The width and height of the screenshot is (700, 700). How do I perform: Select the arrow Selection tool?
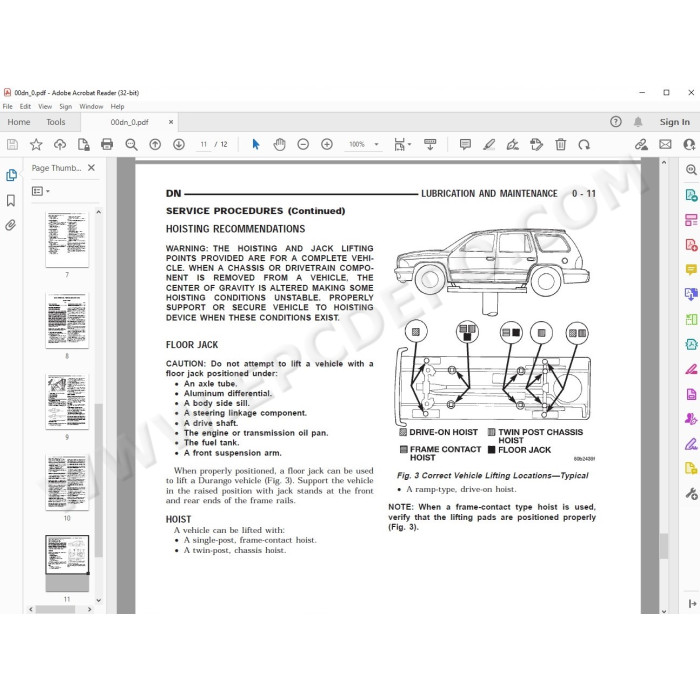256,144
